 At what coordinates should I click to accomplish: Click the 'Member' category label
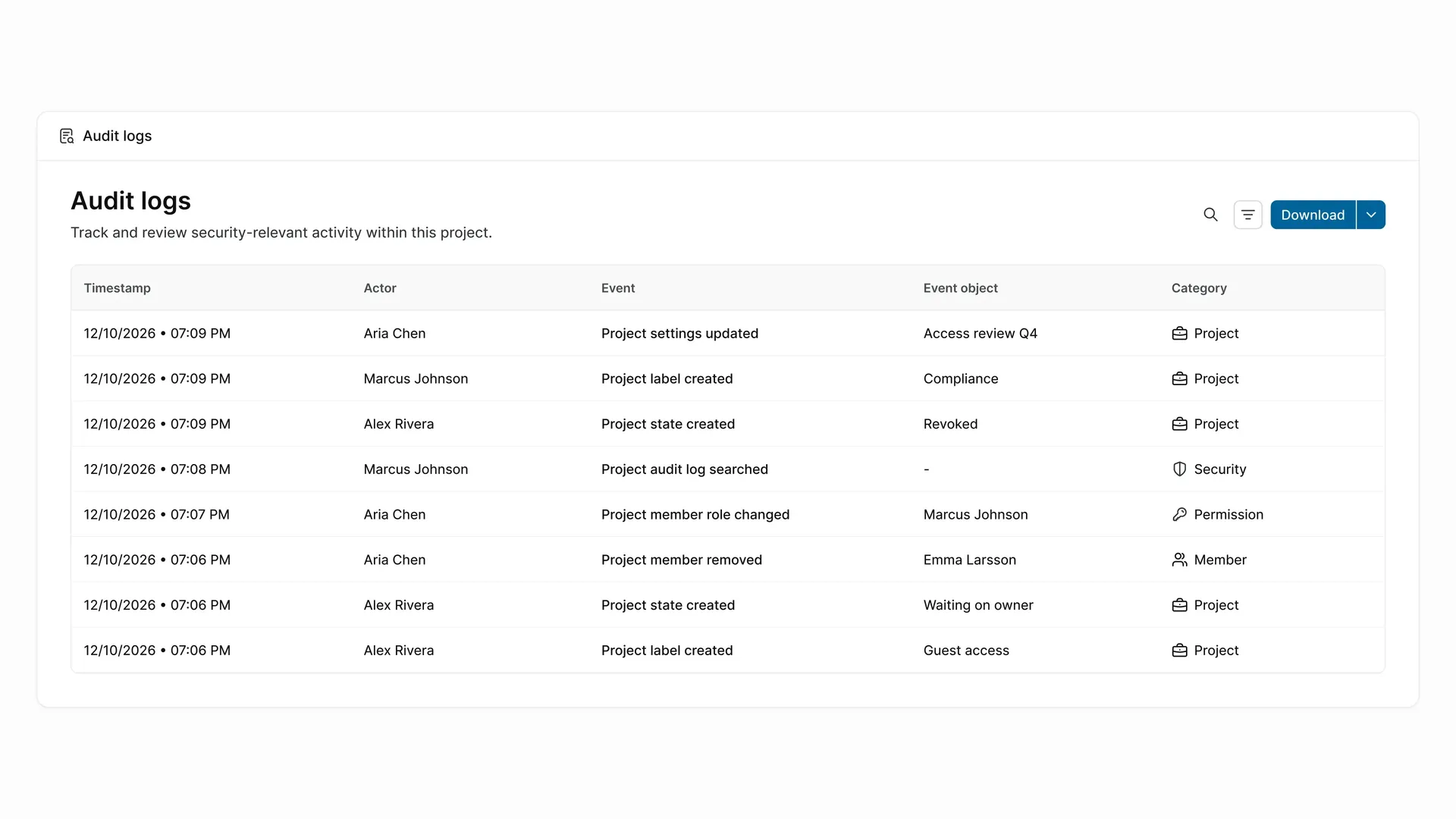(1219, 560)
